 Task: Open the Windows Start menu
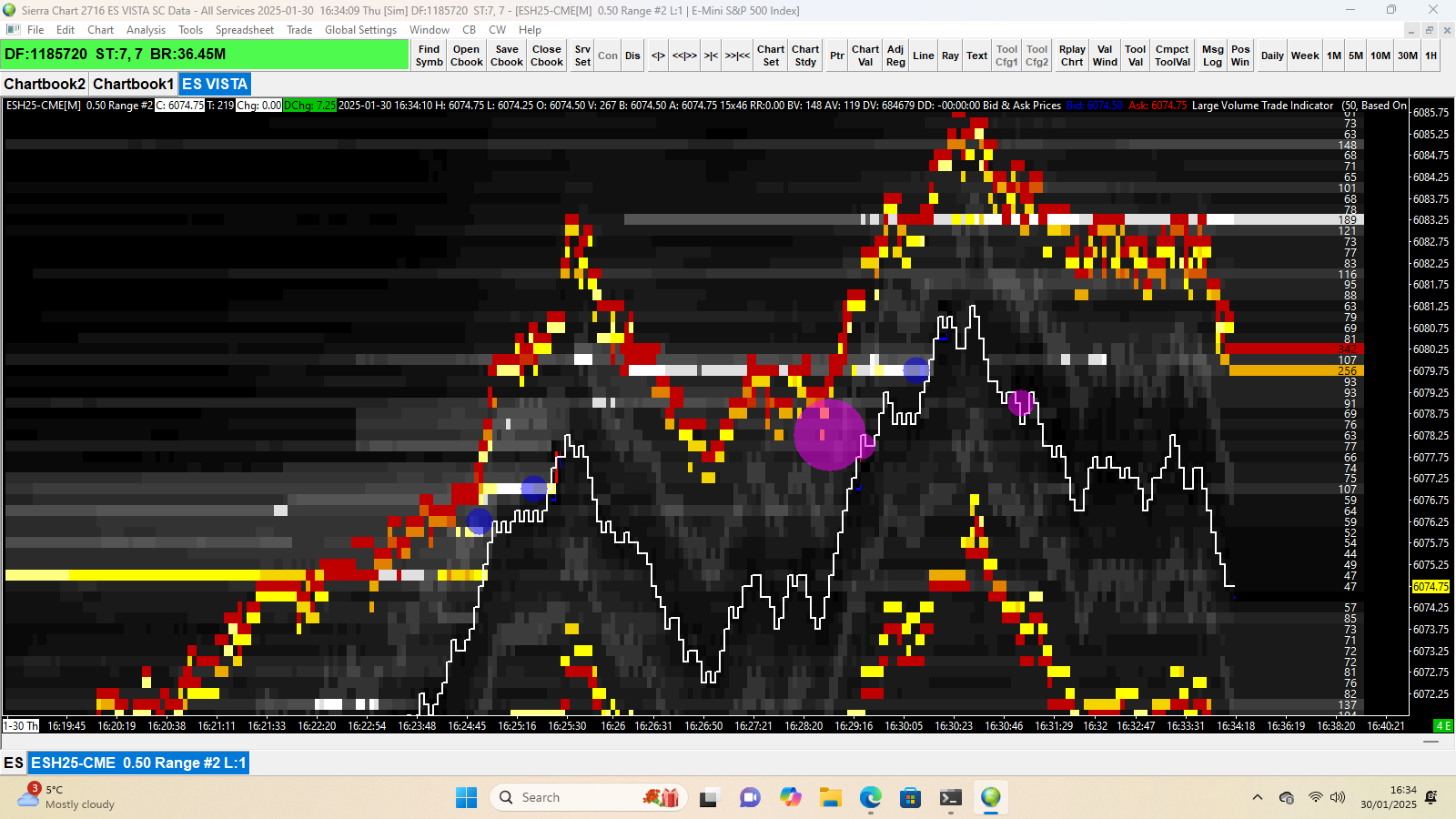tap(466, 798)
